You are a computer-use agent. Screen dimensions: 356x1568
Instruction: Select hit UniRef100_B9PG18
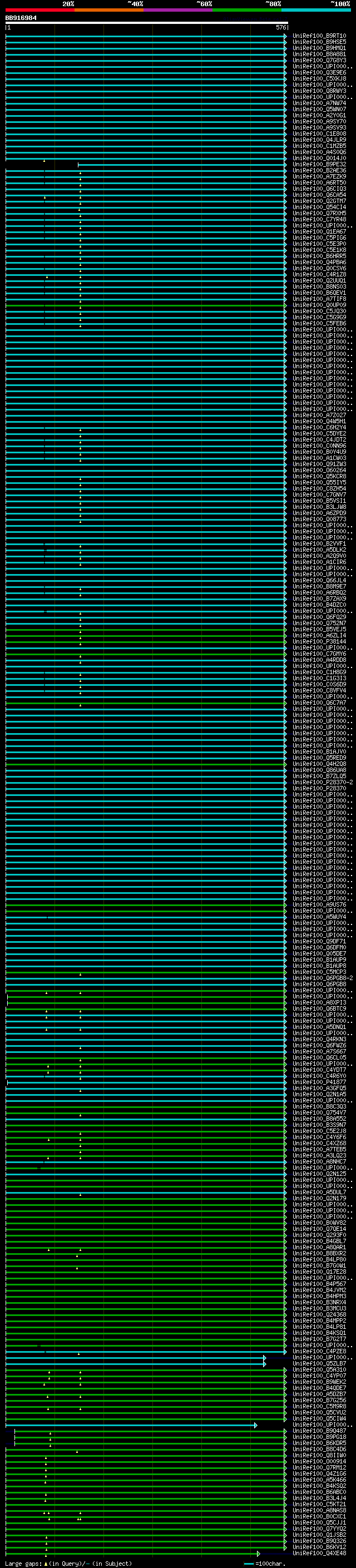(319, 1437)
